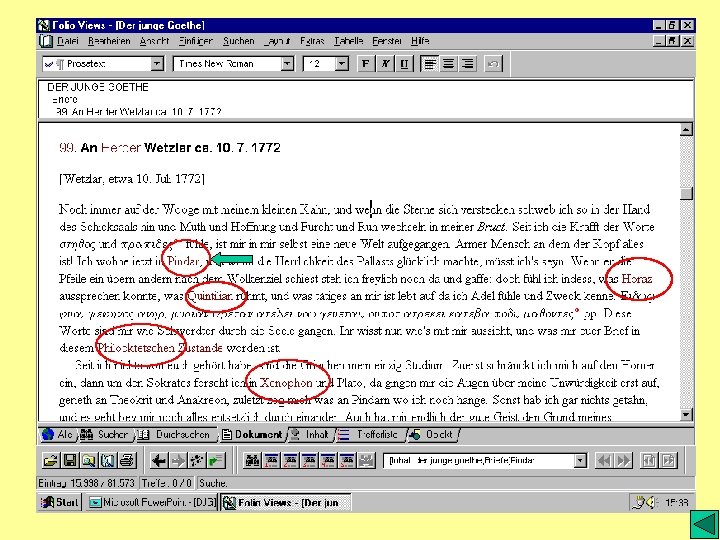Expand the Inhalt path dropdown arrow
The width and height of the screenshot is (720, 540).
coord(580,460)
